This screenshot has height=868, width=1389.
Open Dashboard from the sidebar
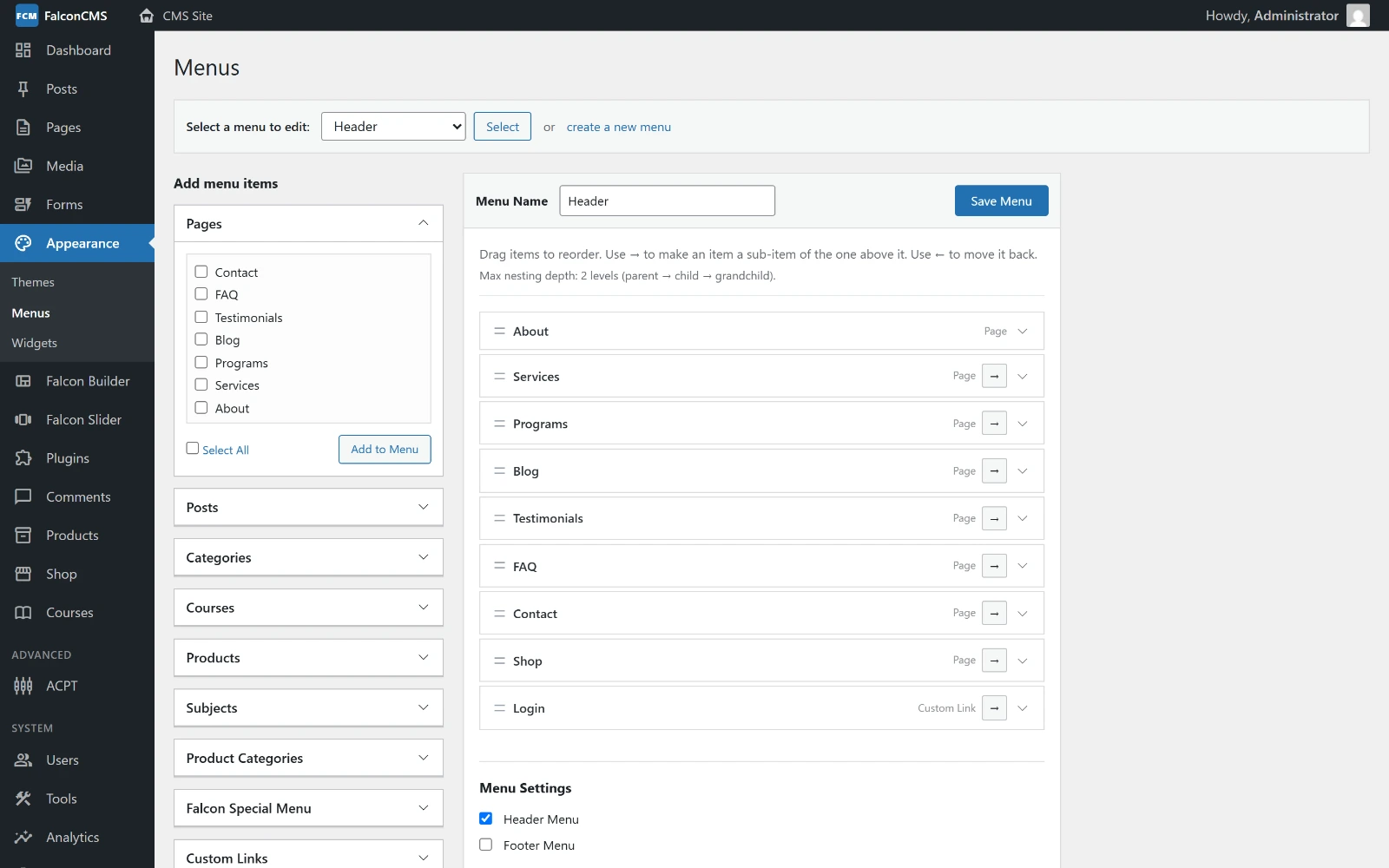pos(77,50)
